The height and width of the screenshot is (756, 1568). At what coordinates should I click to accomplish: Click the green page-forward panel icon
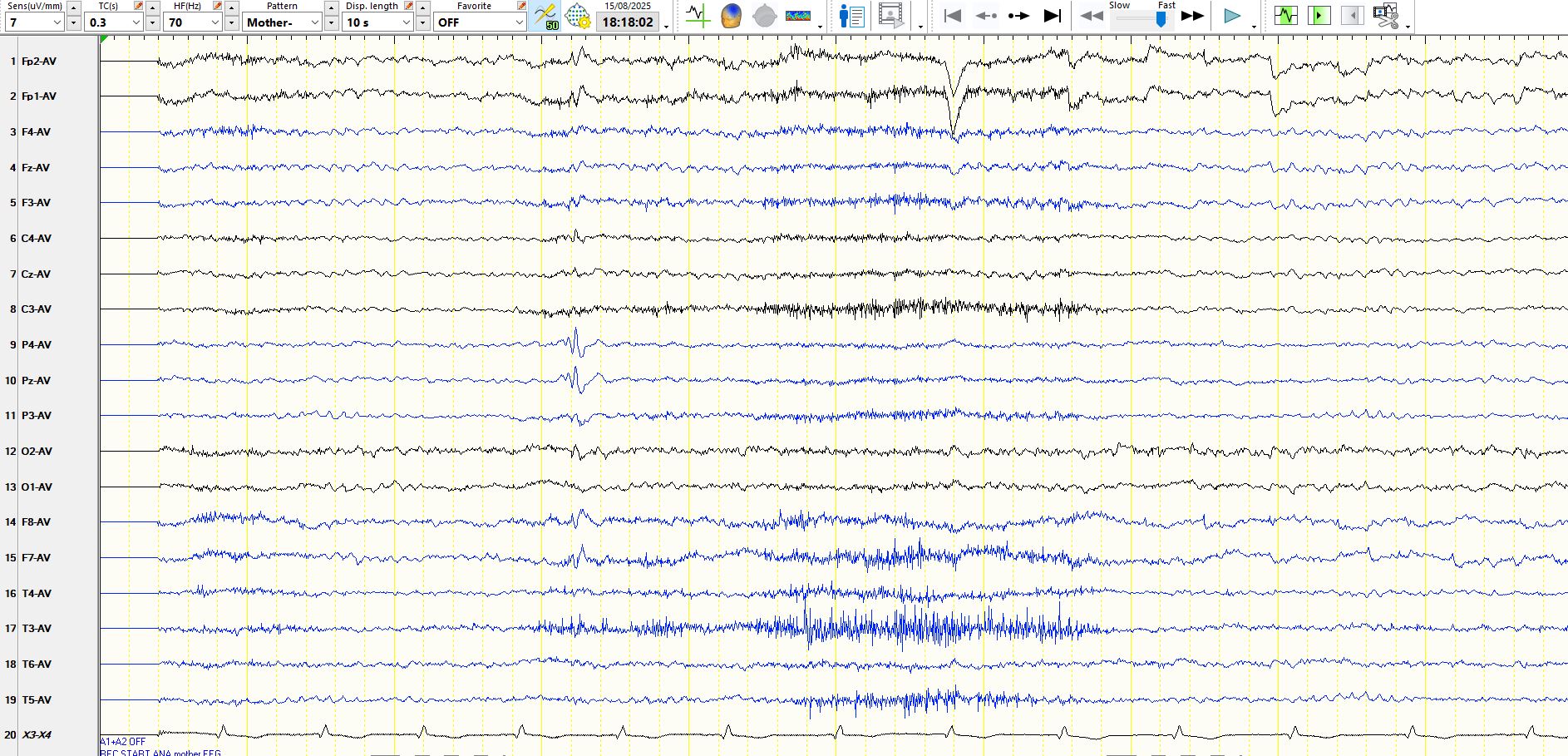(1319, 16)
